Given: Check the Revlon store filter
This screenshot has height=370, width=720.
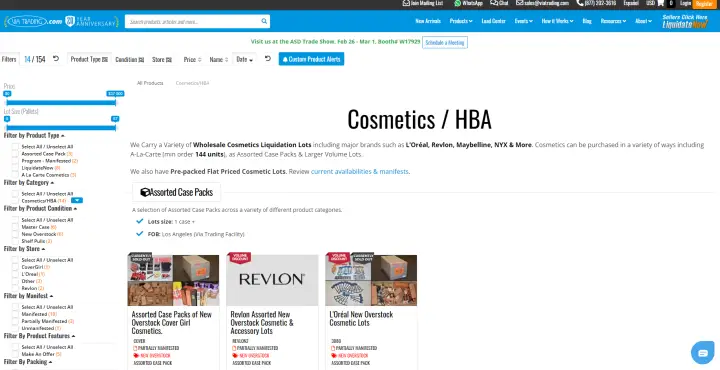Looking at the screenshot, I should point(16,288).
